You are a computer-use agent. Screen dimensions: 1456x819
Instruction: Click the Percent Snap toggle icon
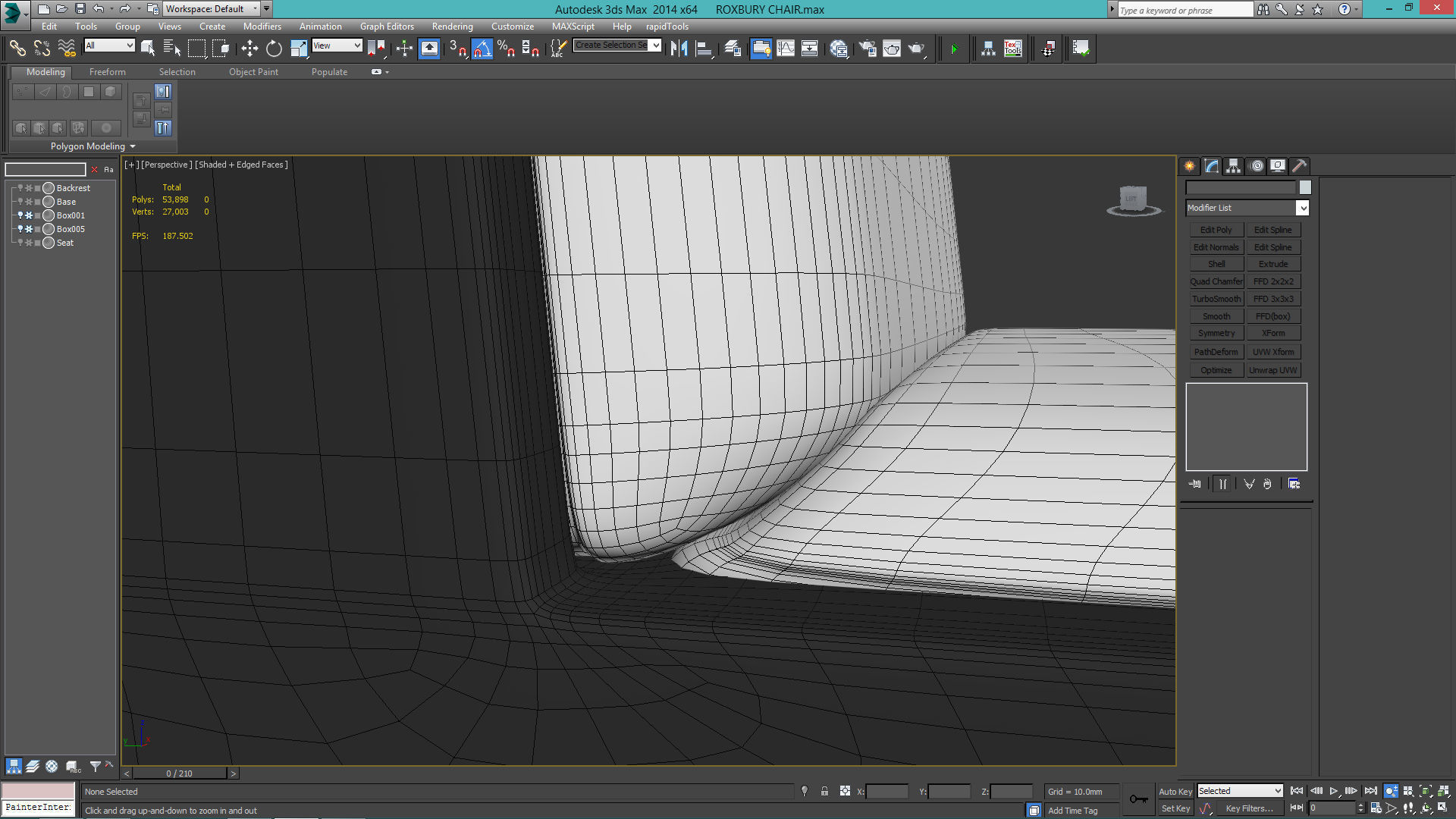click(506, 49)
